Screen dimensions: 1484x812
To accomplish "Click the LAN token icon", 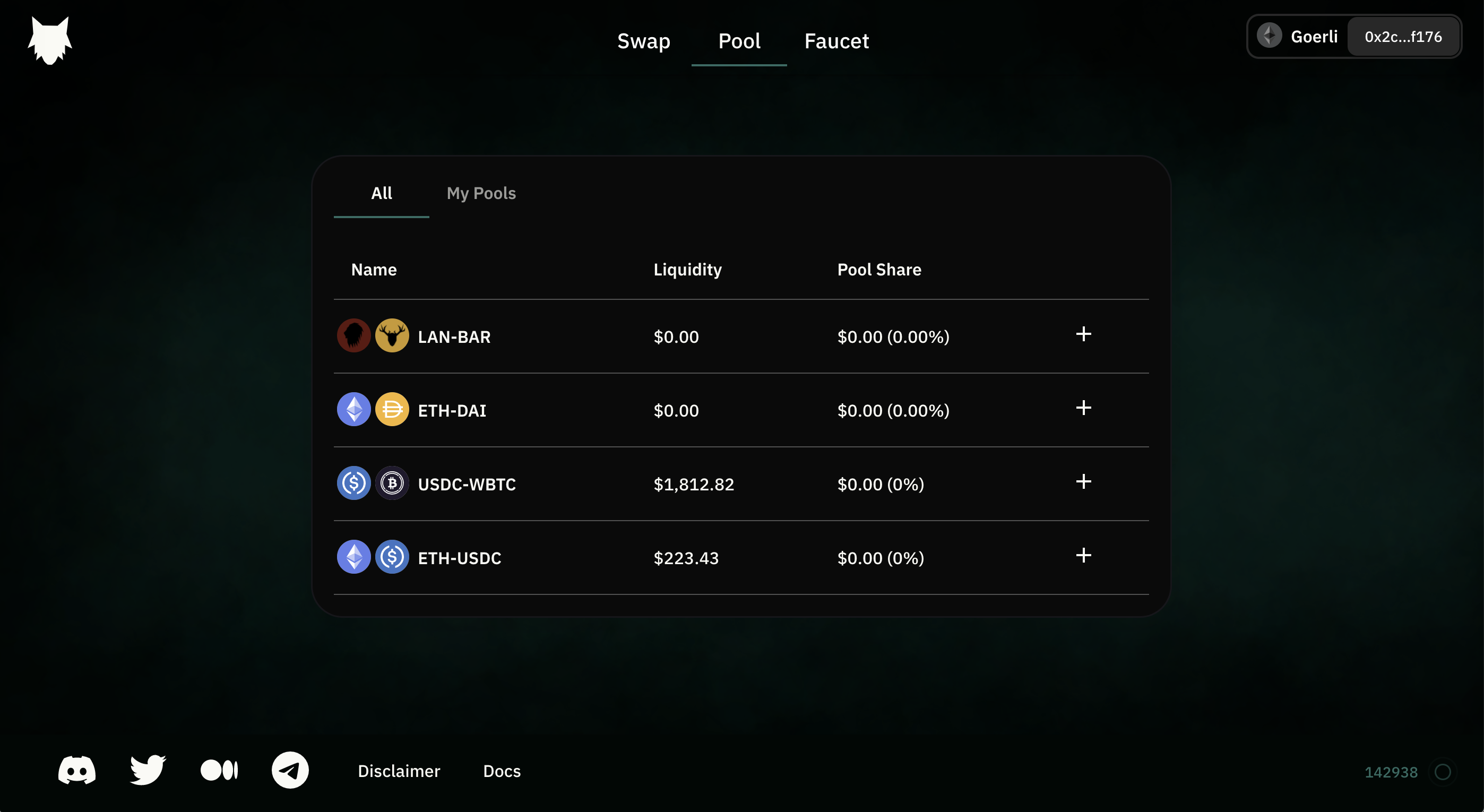I will coord(353,336).
